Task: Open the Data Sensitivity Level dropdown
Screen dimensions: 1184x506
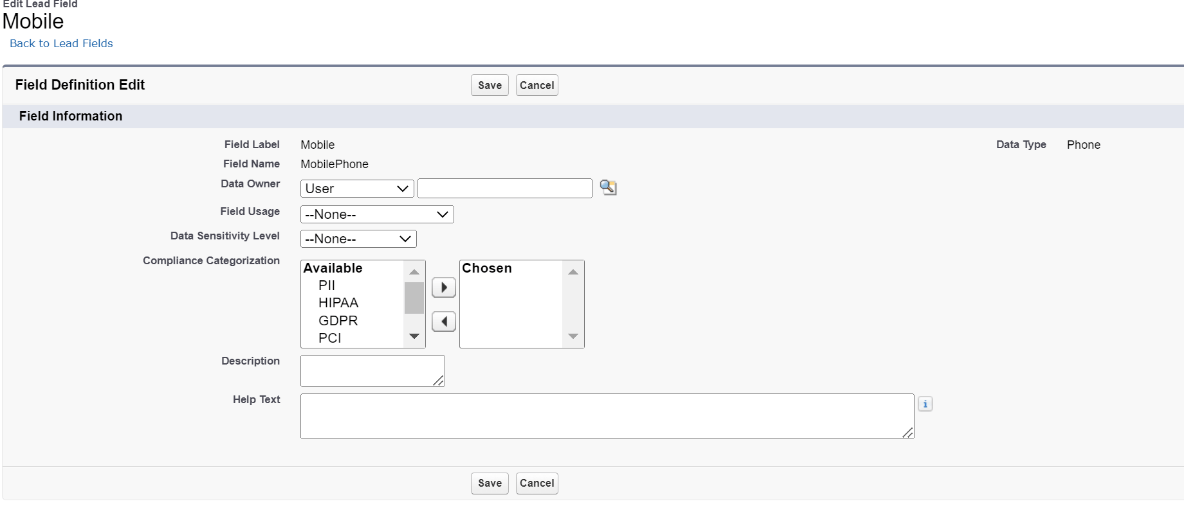Action: click(358, 238)
